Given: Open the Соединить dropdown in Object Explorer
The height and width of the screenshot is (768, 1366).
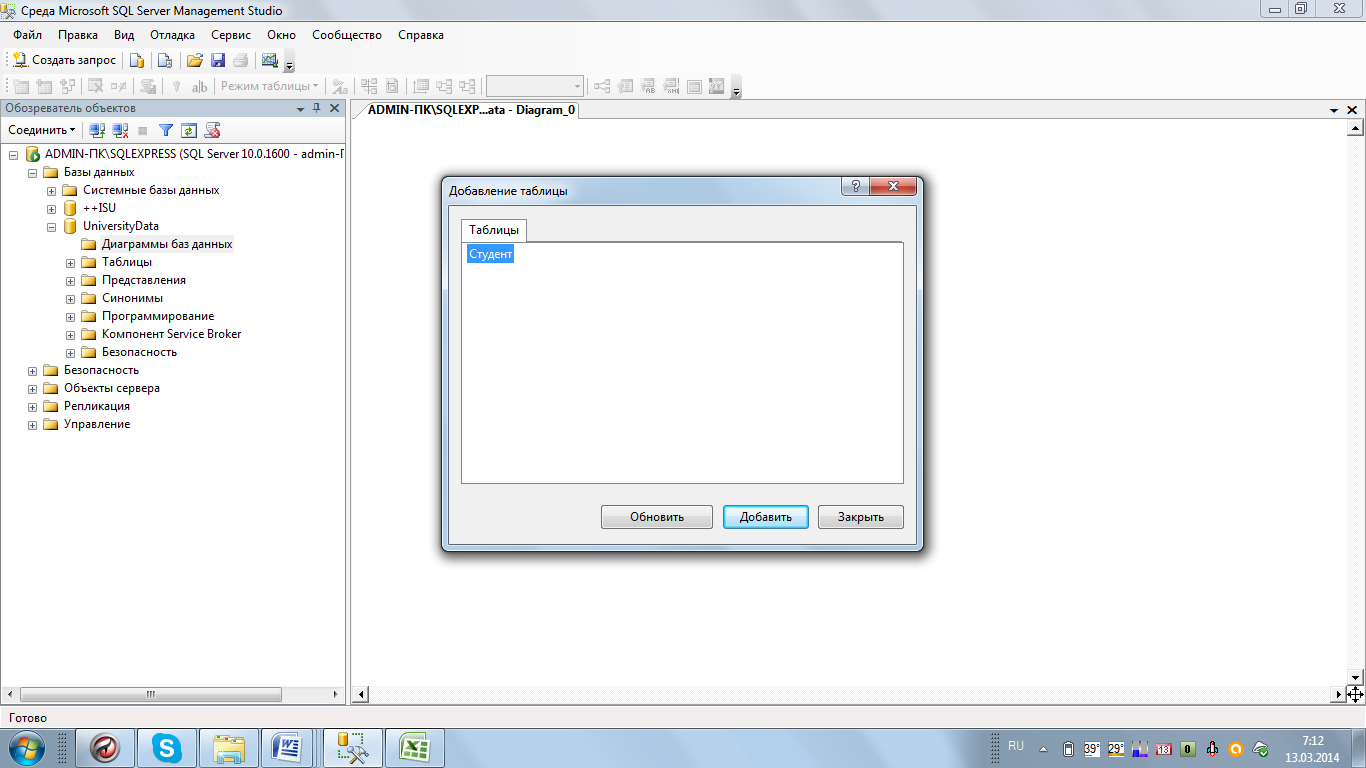Looking at the screenshot, I should [x=41, y=130].
